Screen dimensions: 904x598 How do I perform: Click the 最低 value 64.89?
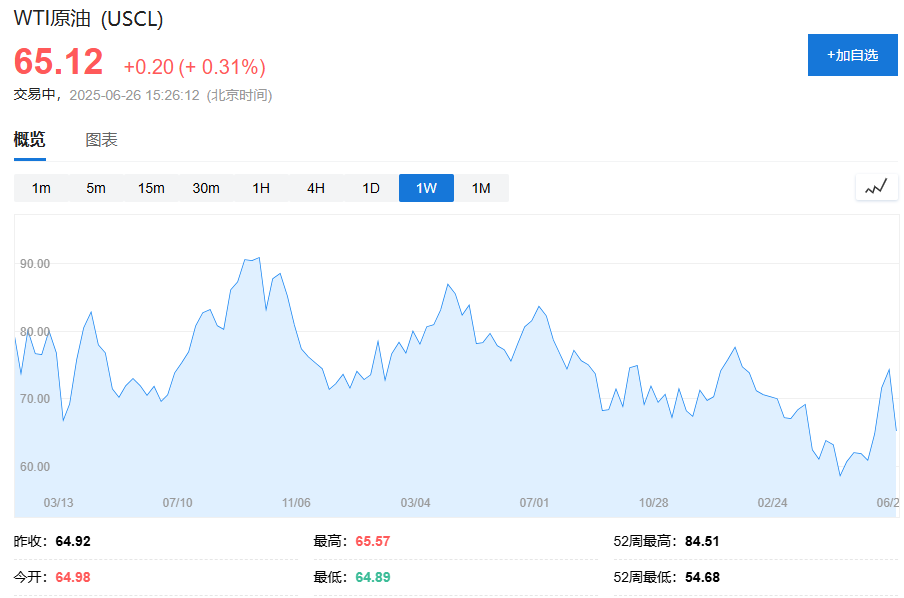click(x=373, y=577)
